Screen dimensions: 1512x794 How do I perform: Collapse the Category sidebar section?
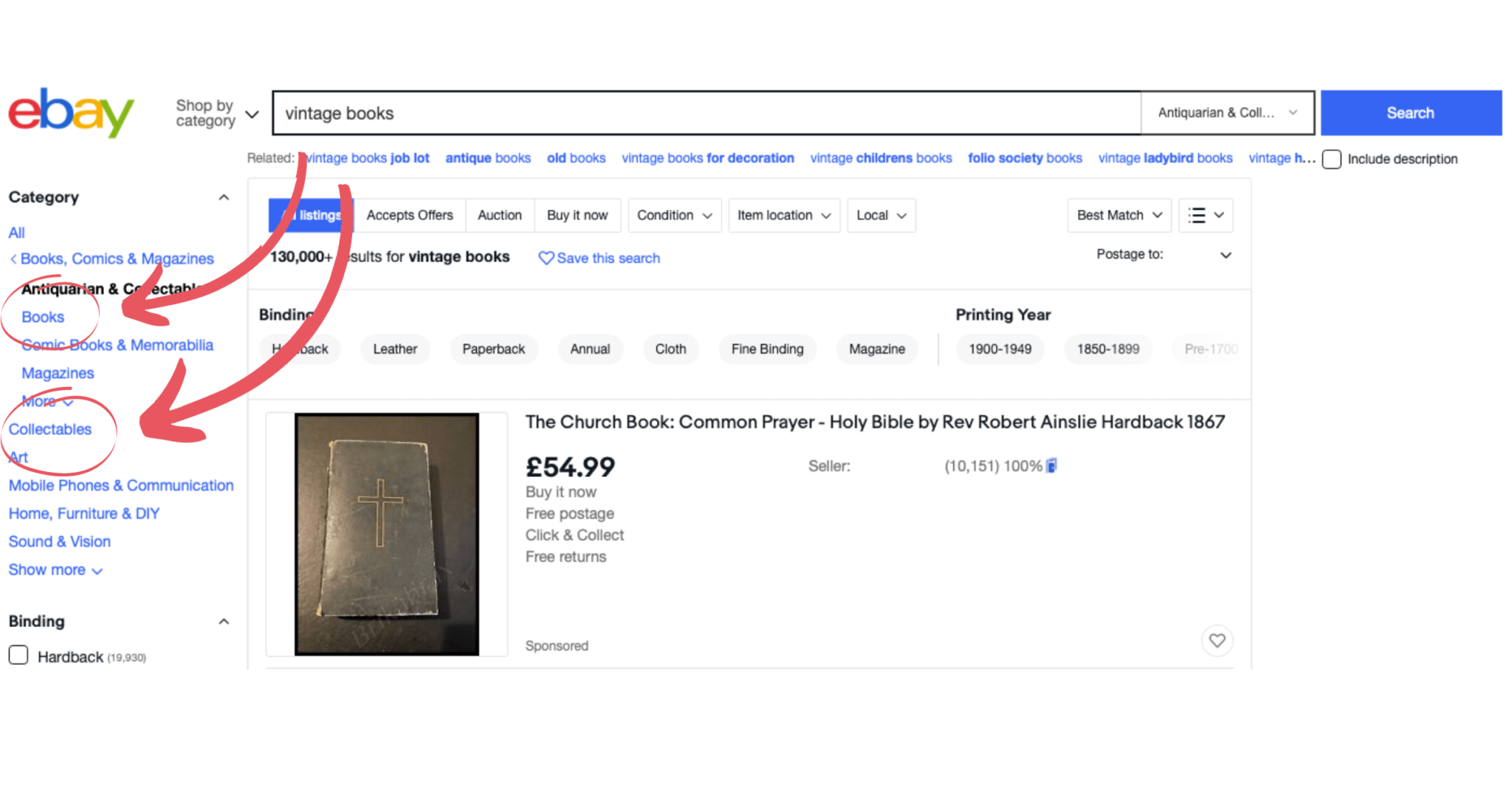click(224, 196)
